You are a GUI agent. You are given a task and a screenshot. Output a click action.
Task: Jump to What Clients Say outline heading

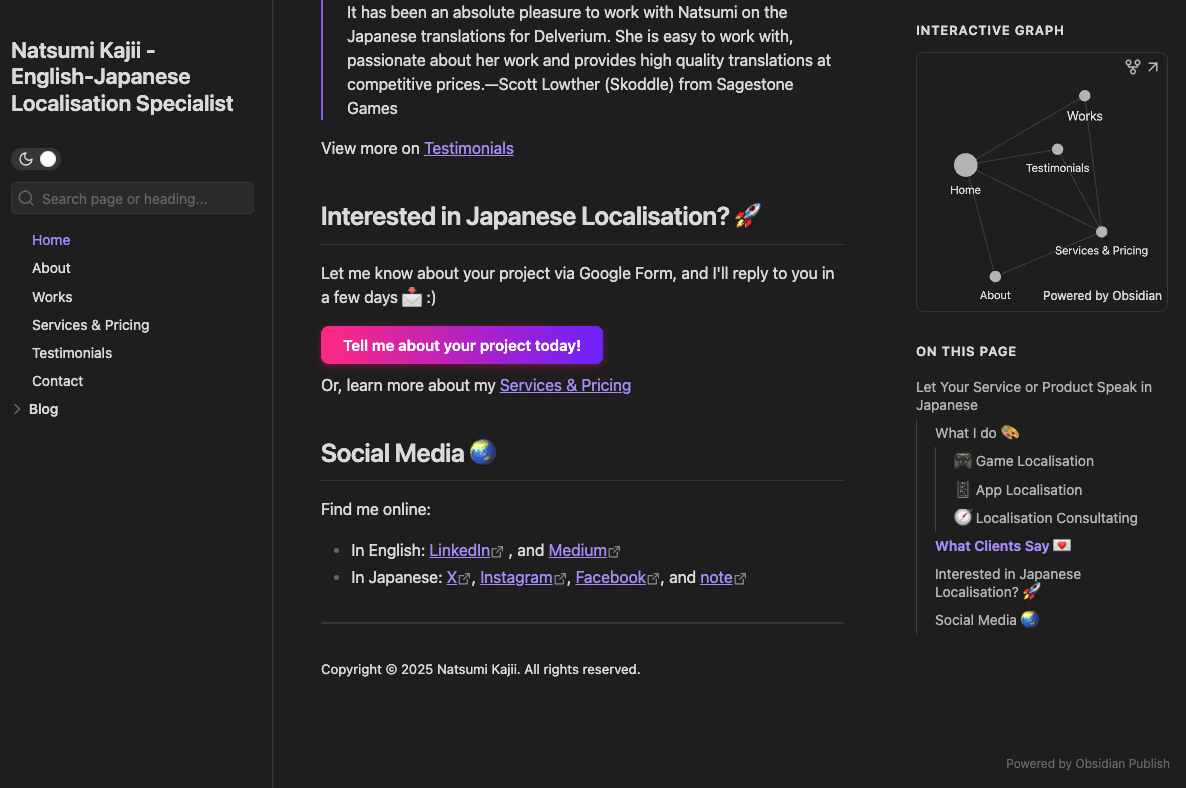[x=992, y=546]
